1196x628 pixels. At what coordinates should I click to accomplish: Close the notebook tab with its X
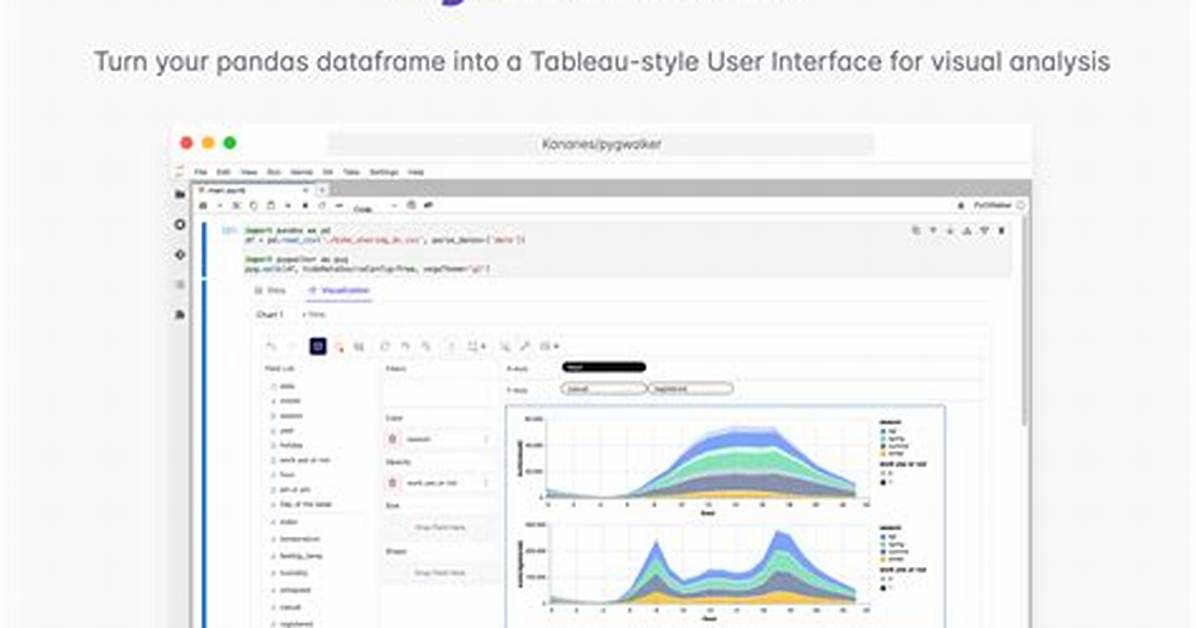click(306, 190)
